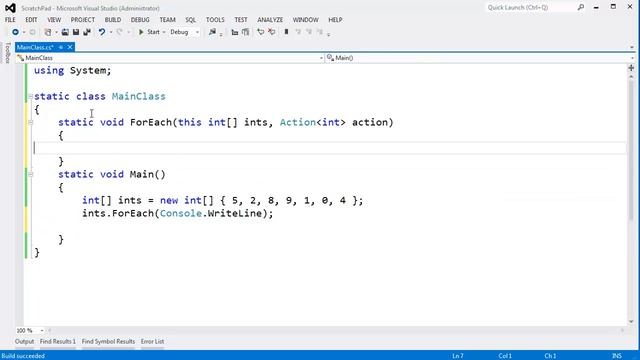Open the BUILD menu
Viewport: 640px width, 360px height.
tap(113, 20)
